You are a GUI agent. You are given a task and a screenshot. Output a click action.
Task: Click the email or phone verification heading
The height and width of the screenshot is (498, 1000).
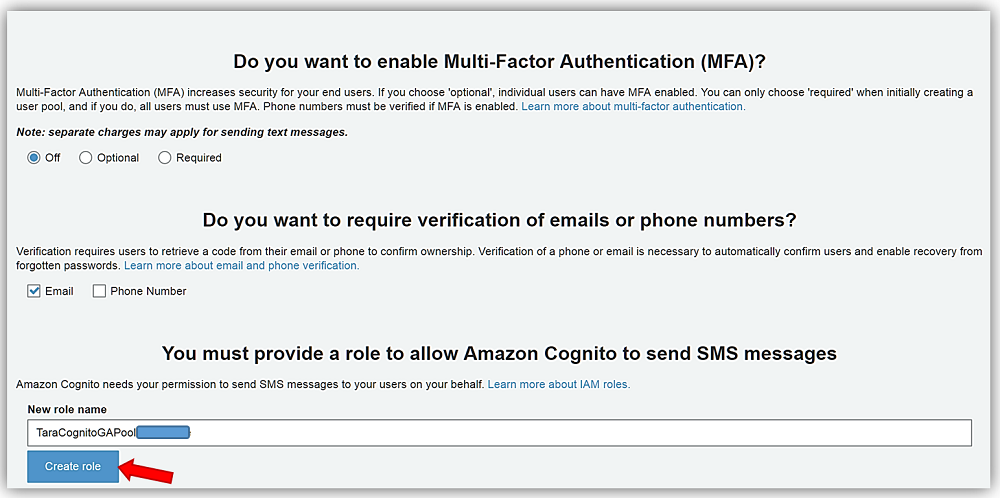coord(499,220)
